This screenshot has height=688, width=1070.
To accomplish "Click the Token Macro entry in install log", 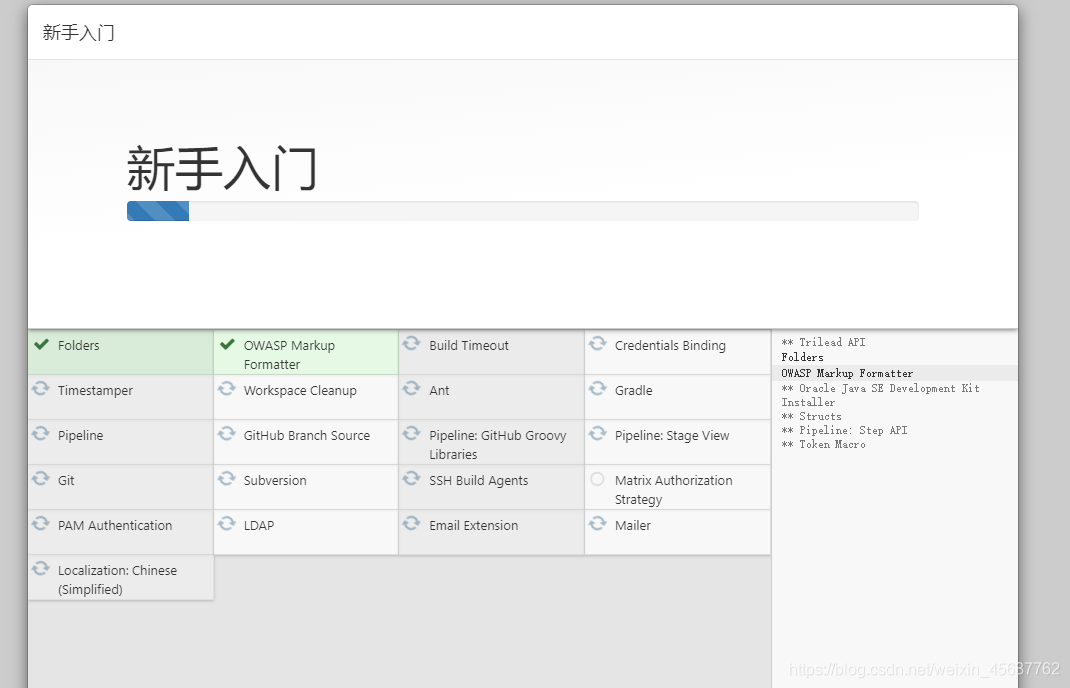I will pyautogui.click(x=824, y=444).
